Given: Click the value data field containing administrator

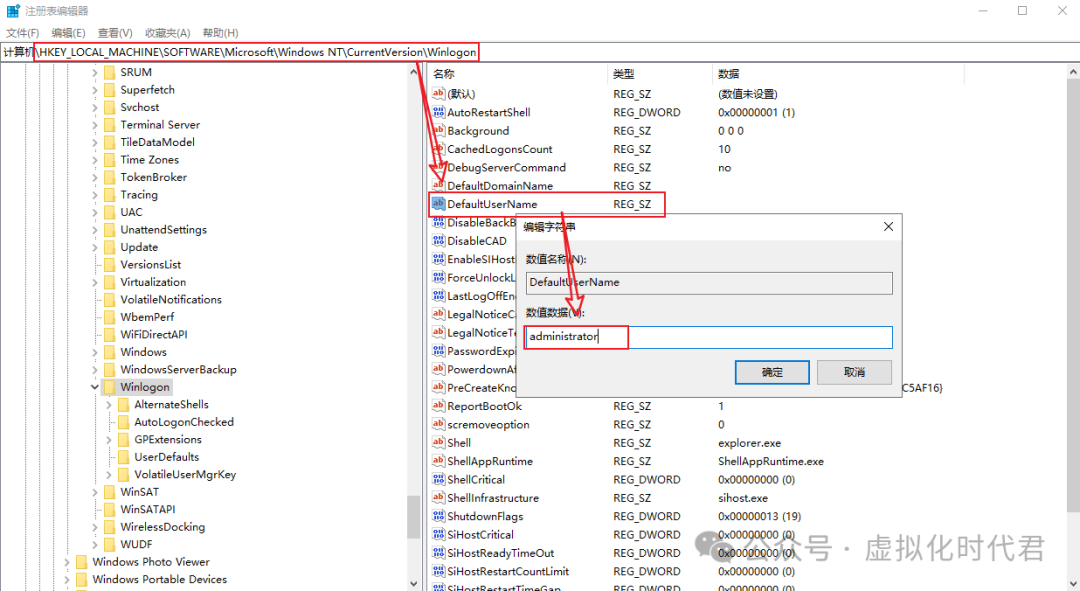Looking at the screenshot, I should 709,337.
